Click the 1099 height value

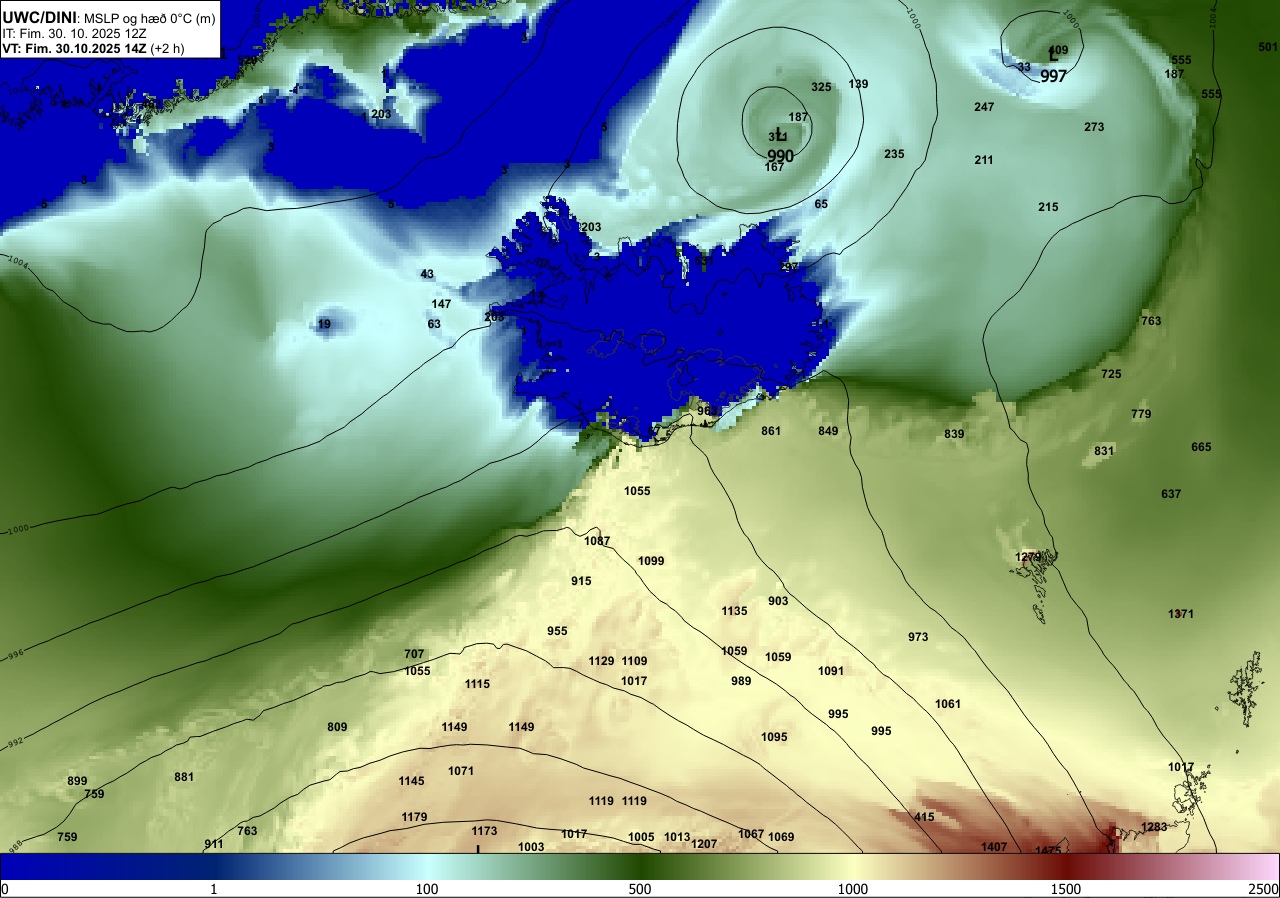[651, 561]
